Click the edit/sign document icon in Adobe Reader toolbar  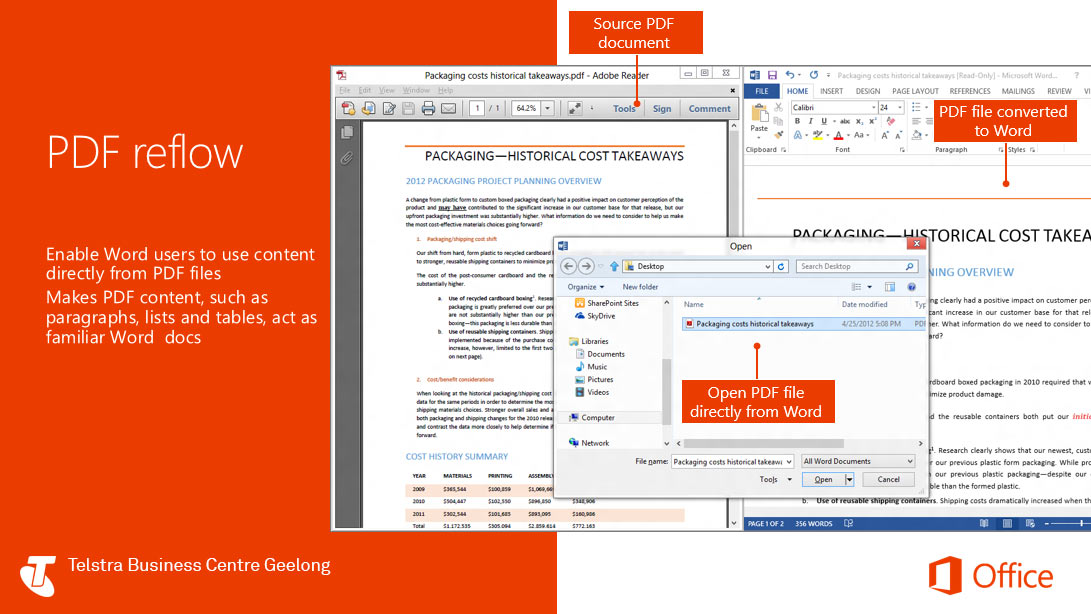tap(389, 109)
